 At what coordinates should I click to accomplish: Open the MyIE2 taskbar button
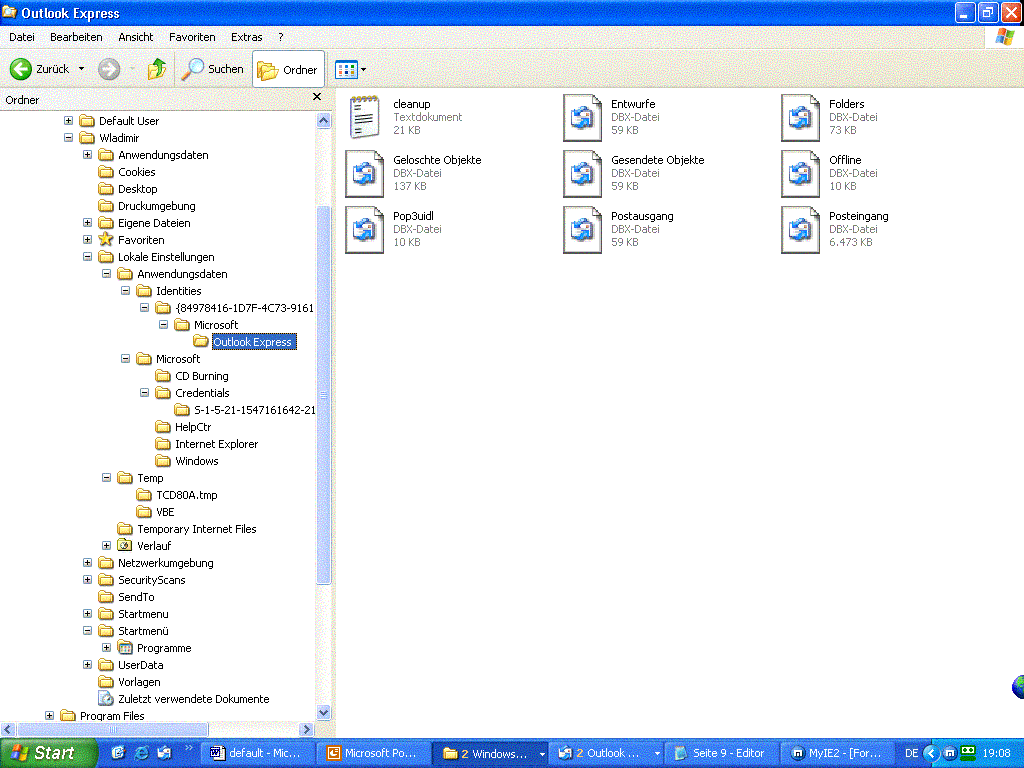pyautogui.click(x=837, y=753)
